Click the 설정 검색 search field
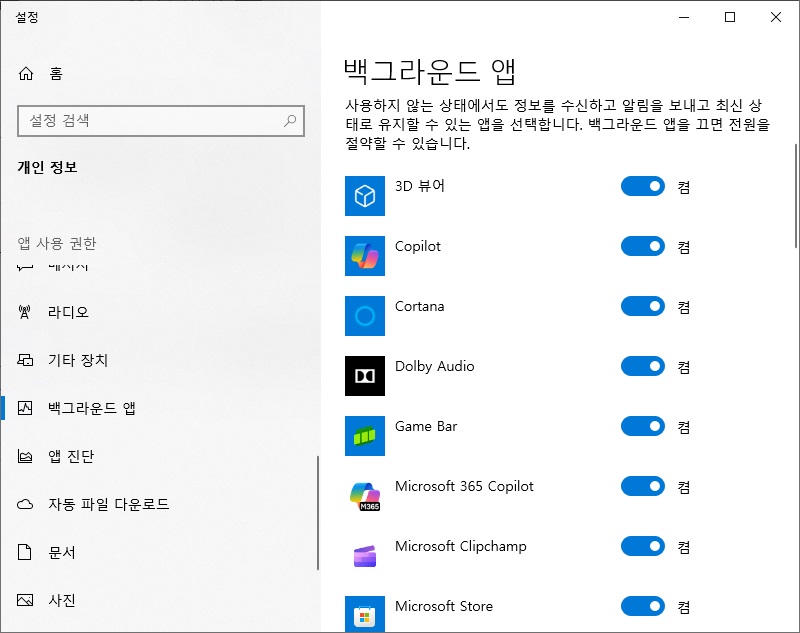Image resolution: width=800 pixels, height=633 pixels. [x=161, y=121]
